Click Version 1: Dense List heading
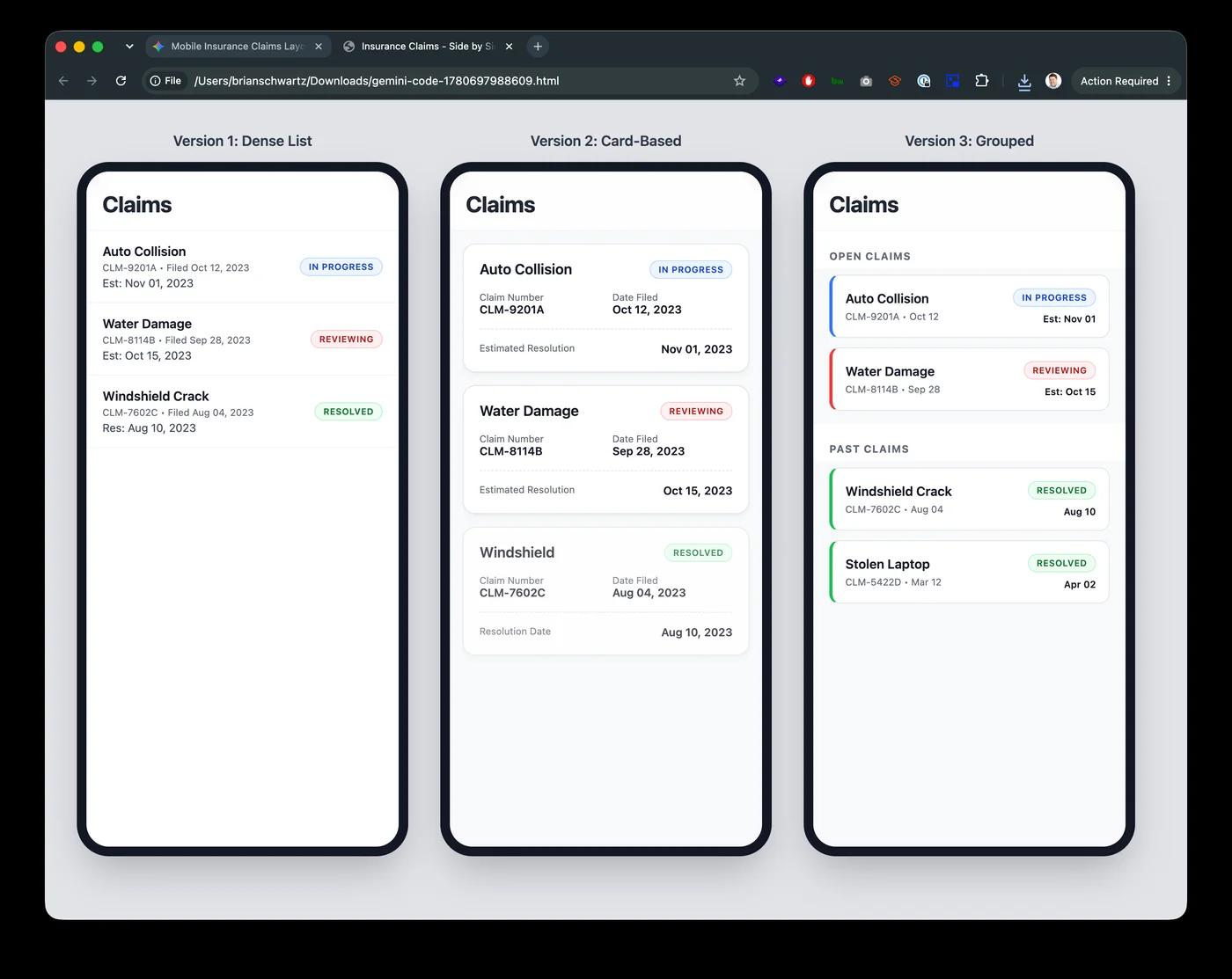Screen dimensions: 1232x979 click(242, 141)
